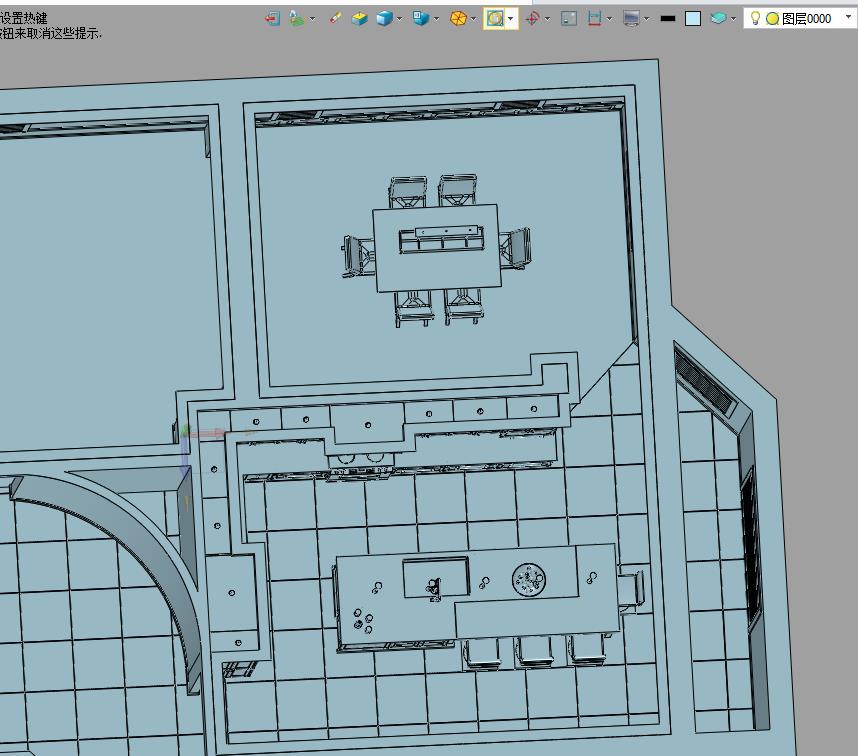Select the solid blue cube icon

(x=384, y=19)
